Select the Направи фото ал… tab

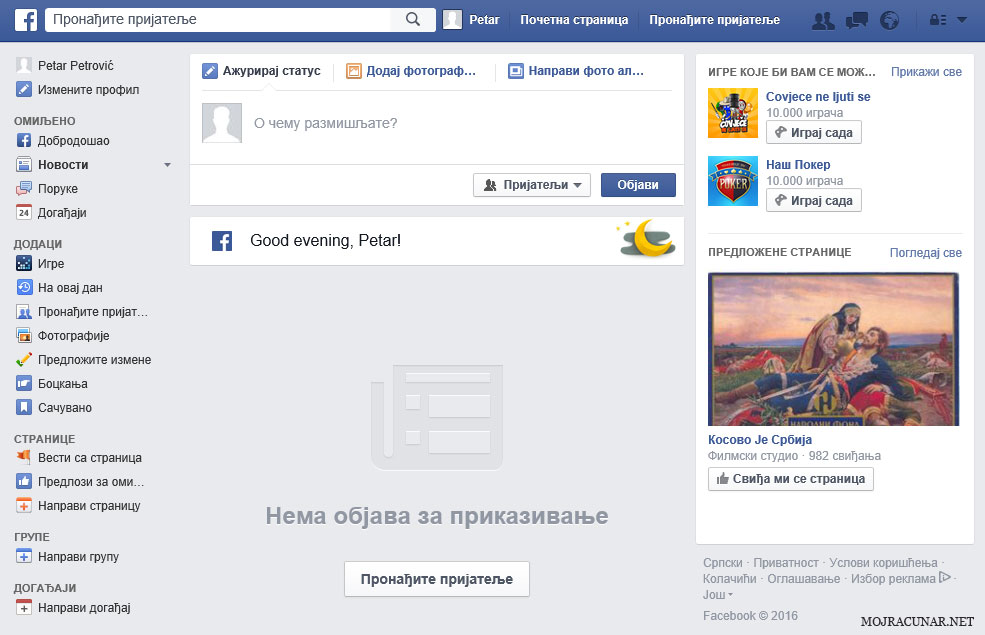click(576, 71)
